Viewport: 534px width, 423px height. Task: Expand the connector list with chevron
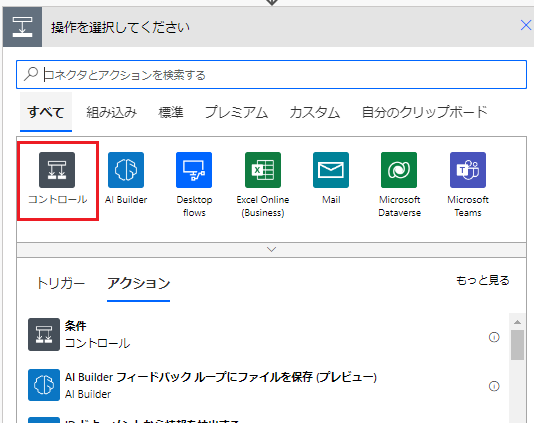(x=271, y=250)
